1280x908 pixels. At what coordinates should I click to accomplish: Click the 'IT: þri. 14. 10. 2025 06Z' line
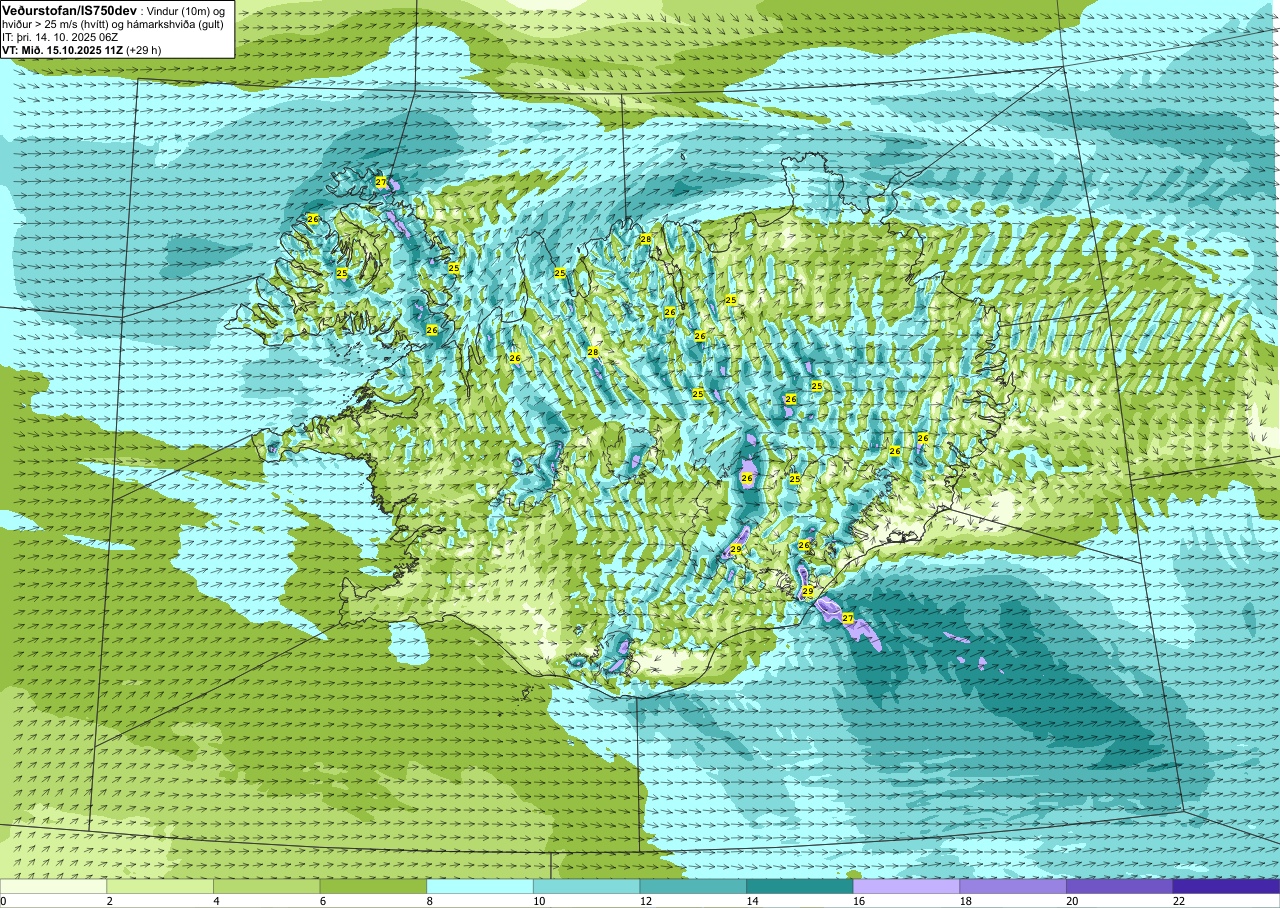coord(62,36)
